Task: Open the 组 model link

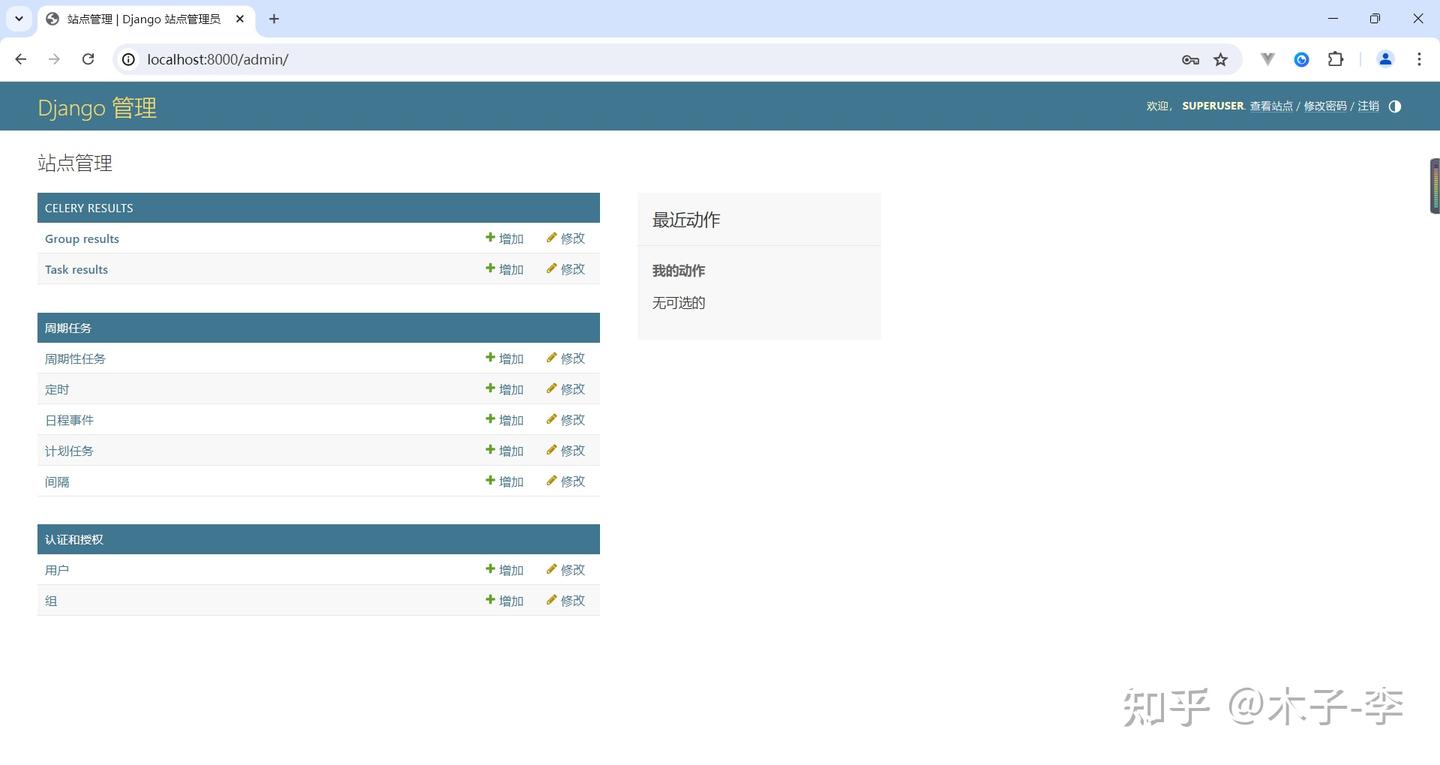Action: (x=51, y=602)
